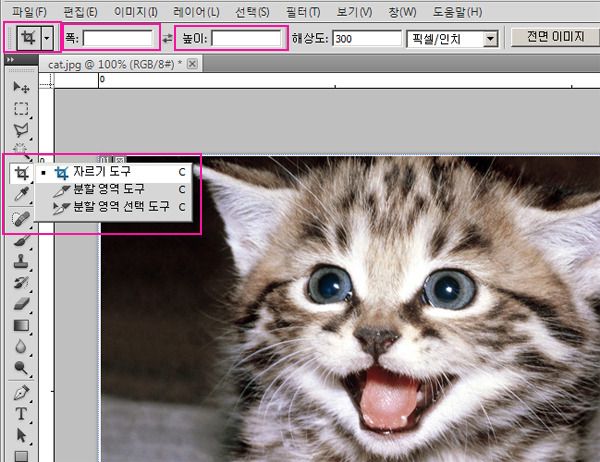Choose 자르기 도구 from flyout menu
This screenshot has height=462, width=600.
pyautogui.click(x=114, y=172)
